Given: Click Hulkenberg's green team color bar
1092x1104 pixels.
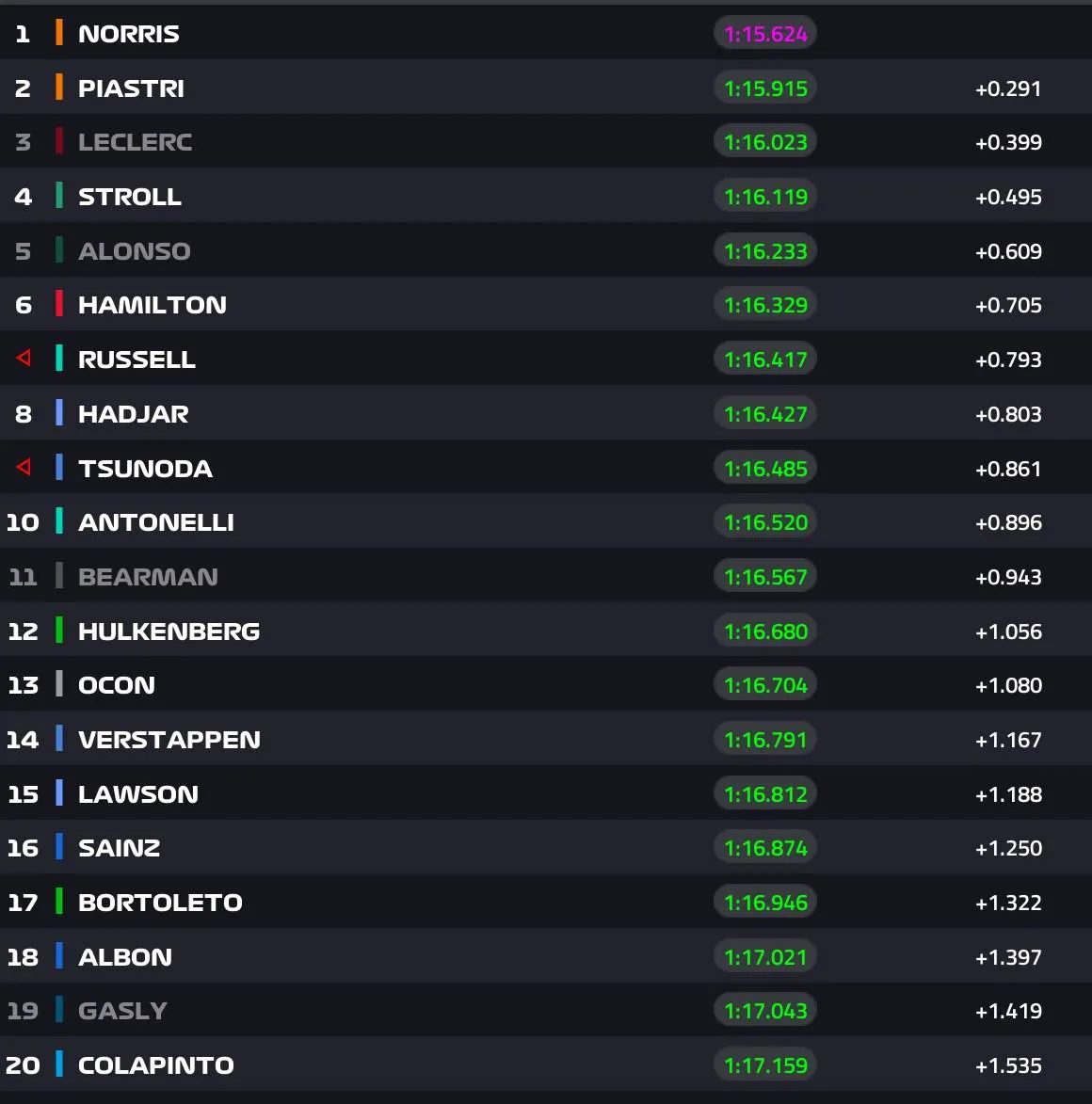Looking at the screenshot, I should click(59, 631).
